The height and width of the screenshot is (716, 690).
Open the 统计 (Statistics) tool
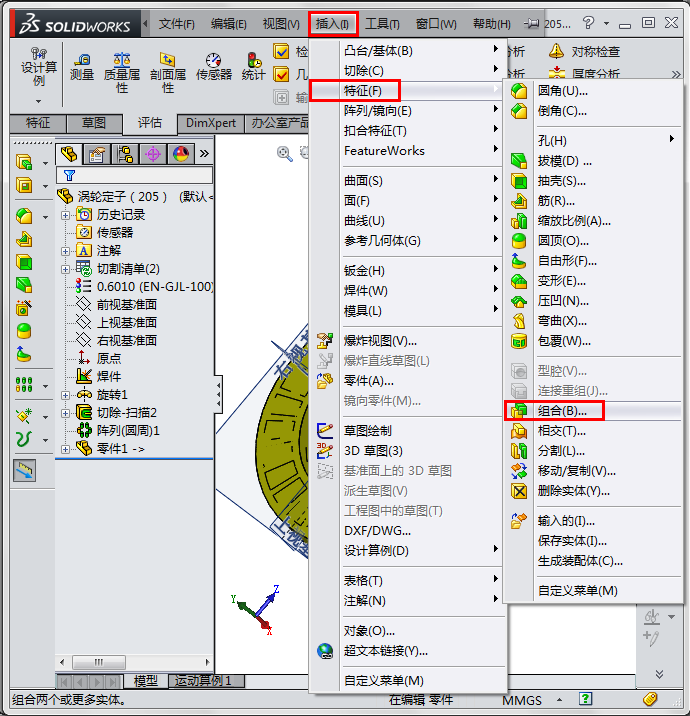click(x=254, y=66)
